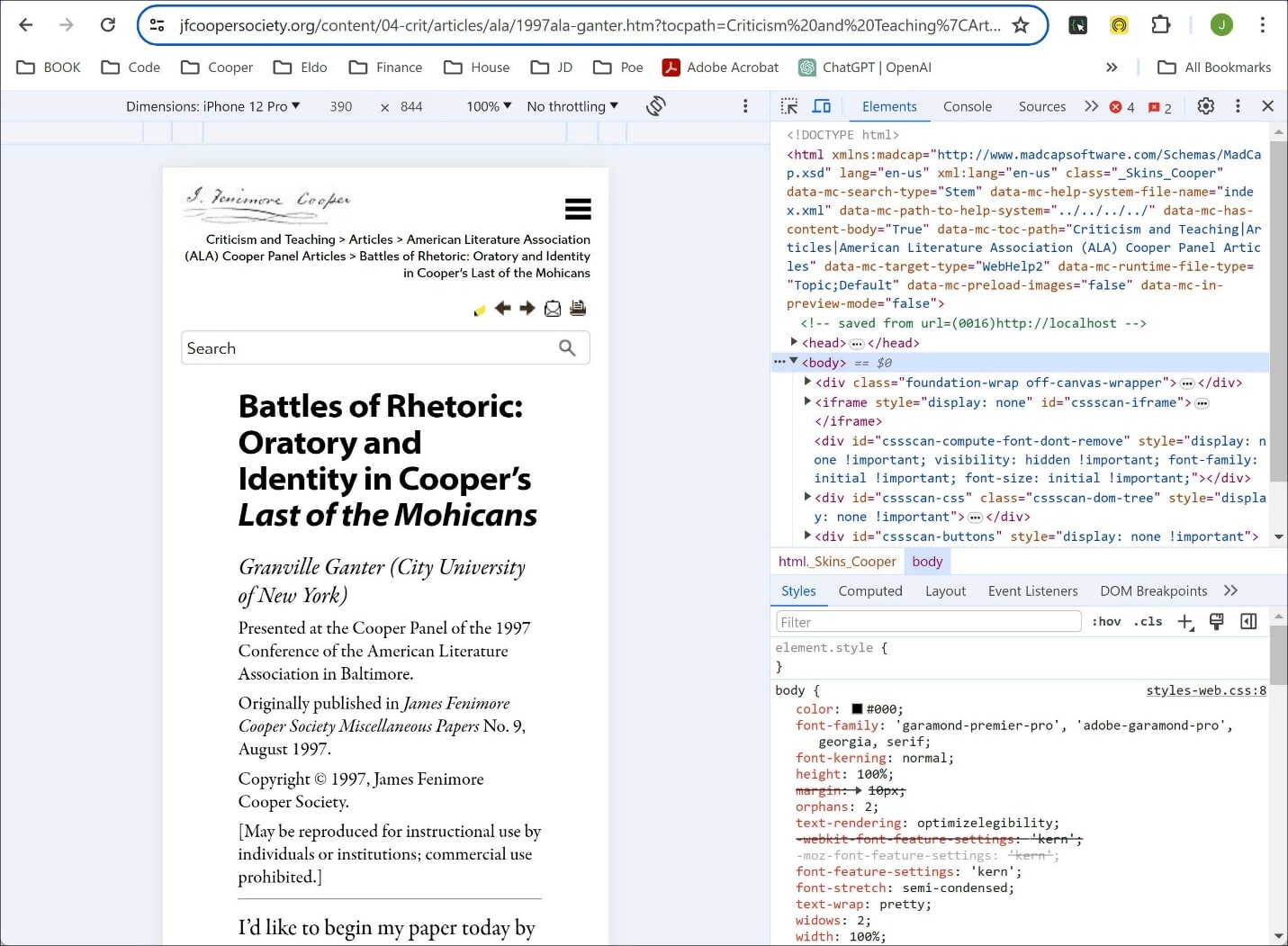Click the device toolbar icon in DevTools
Image resolution: width=1288 pixels, height=946 pixels.
tap(821, 105)
